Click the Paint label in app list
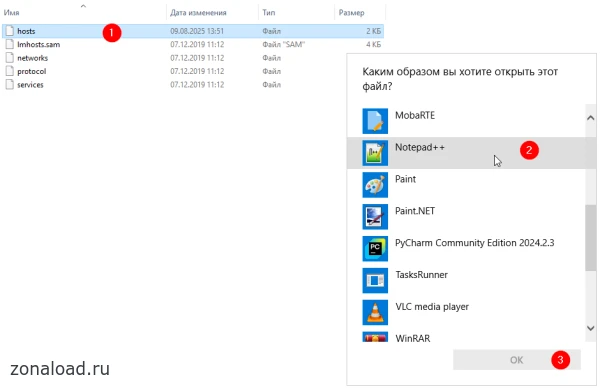 [x=405, y=179]
